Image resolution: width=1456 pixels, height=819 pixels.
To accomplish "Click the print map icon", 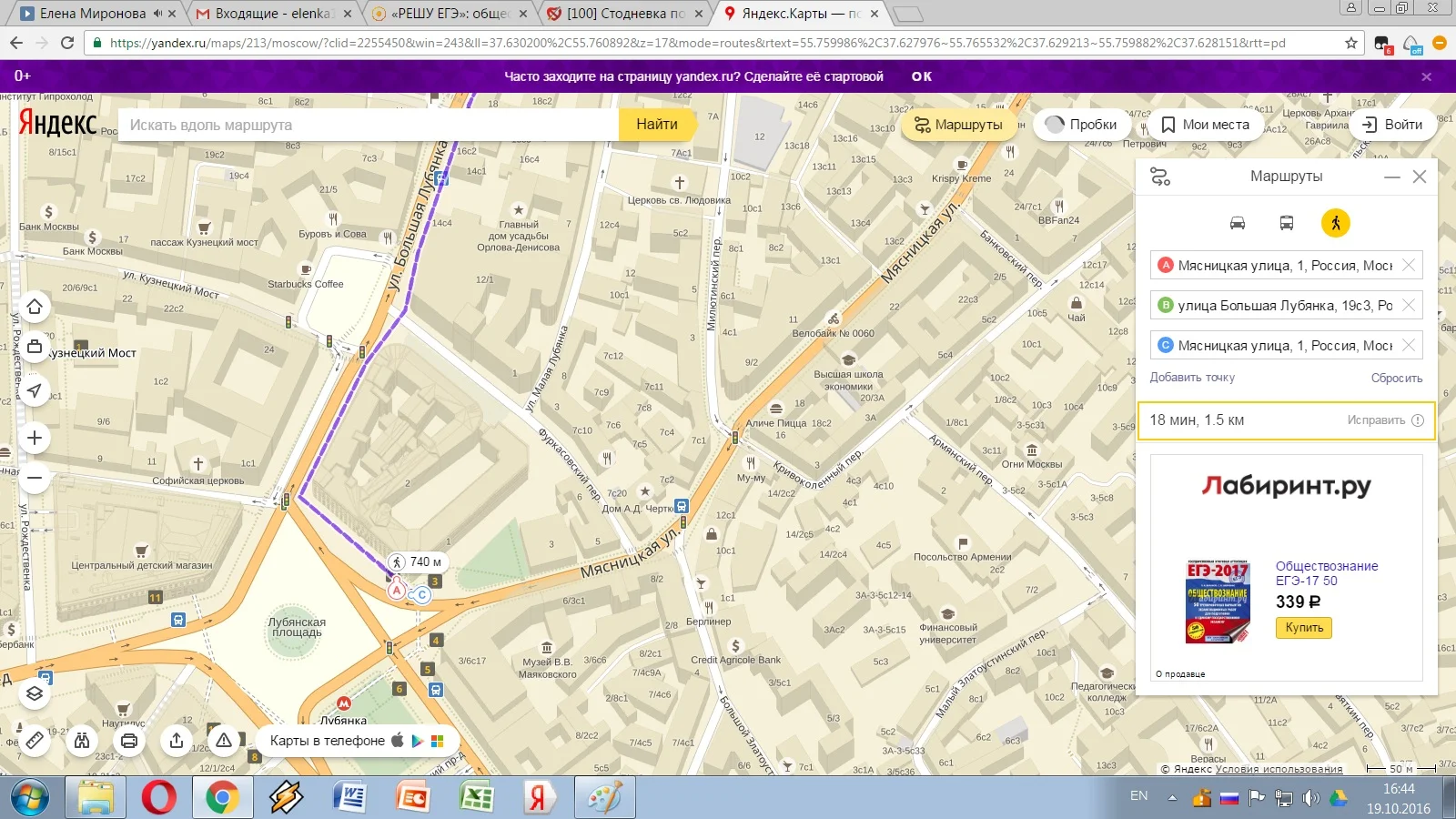I will pos(129,741).
